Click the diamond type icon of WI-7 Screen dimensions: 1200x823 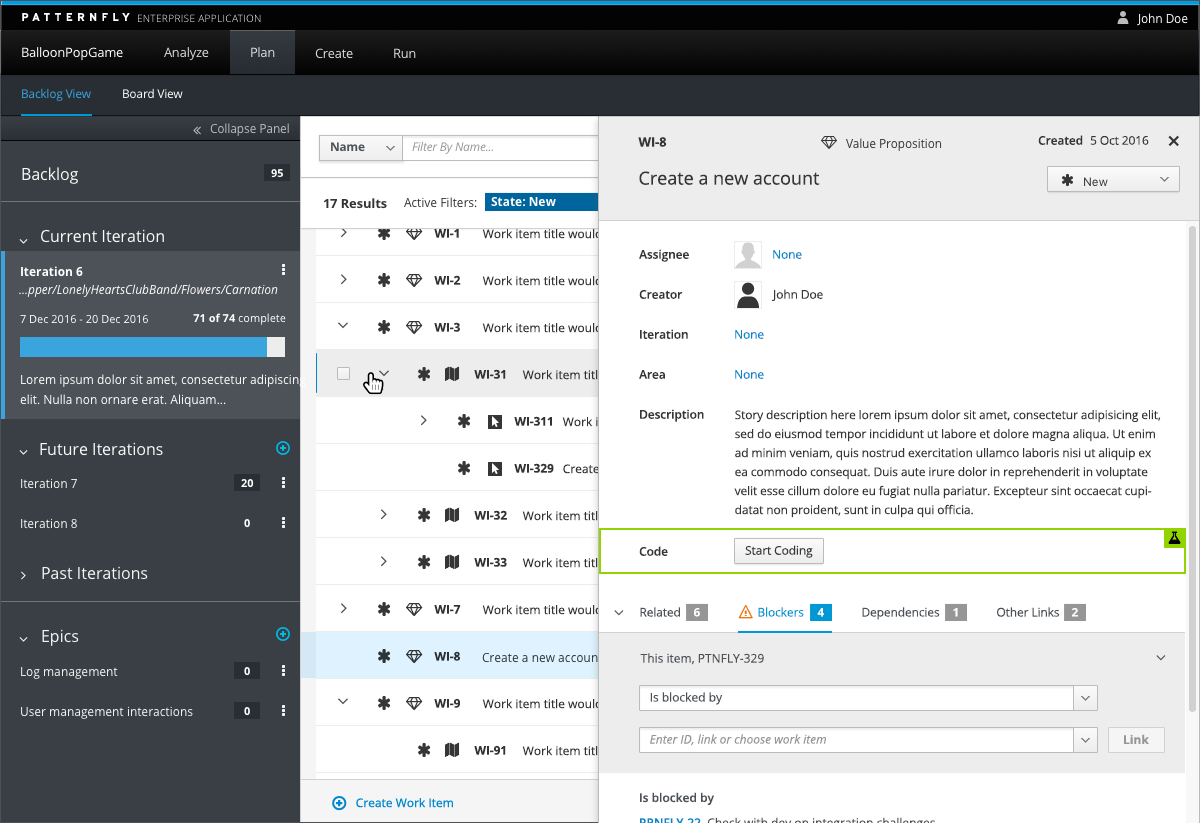pyautogui.click(x=414, y=609)
